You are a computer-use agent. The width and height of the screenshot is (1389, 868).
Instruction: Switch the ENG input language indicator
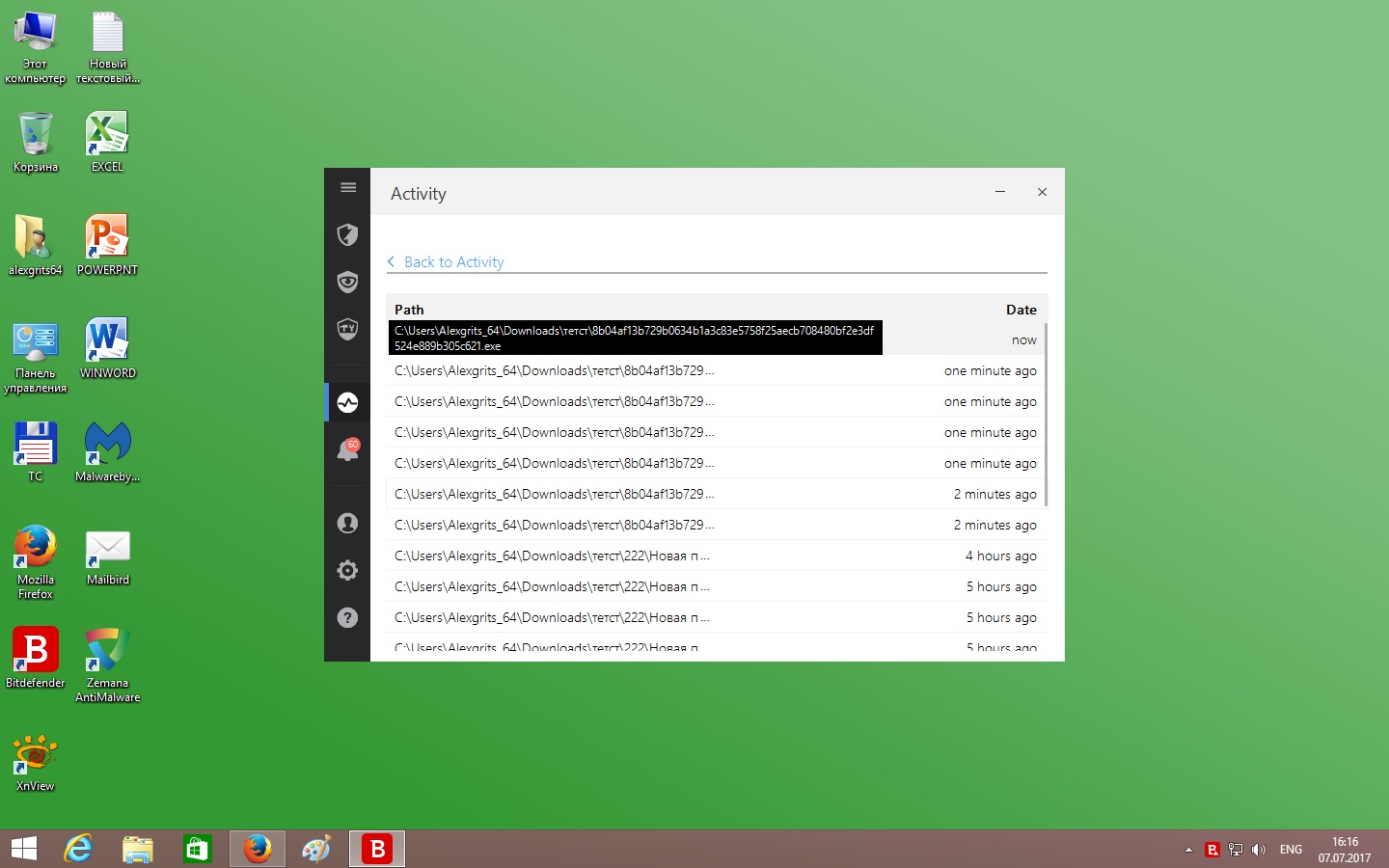(1291, 850)
